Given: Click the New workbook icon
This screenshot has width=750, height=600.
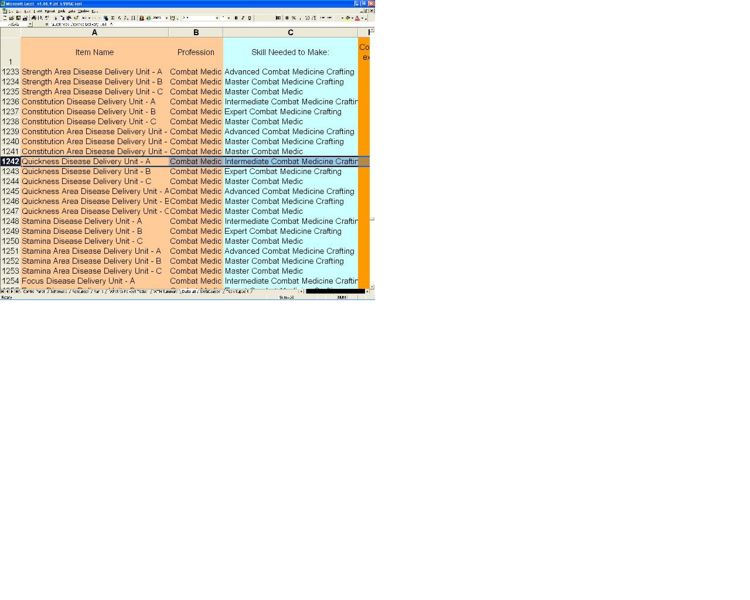Looking at the screenshot, I should tap(4, 18).
